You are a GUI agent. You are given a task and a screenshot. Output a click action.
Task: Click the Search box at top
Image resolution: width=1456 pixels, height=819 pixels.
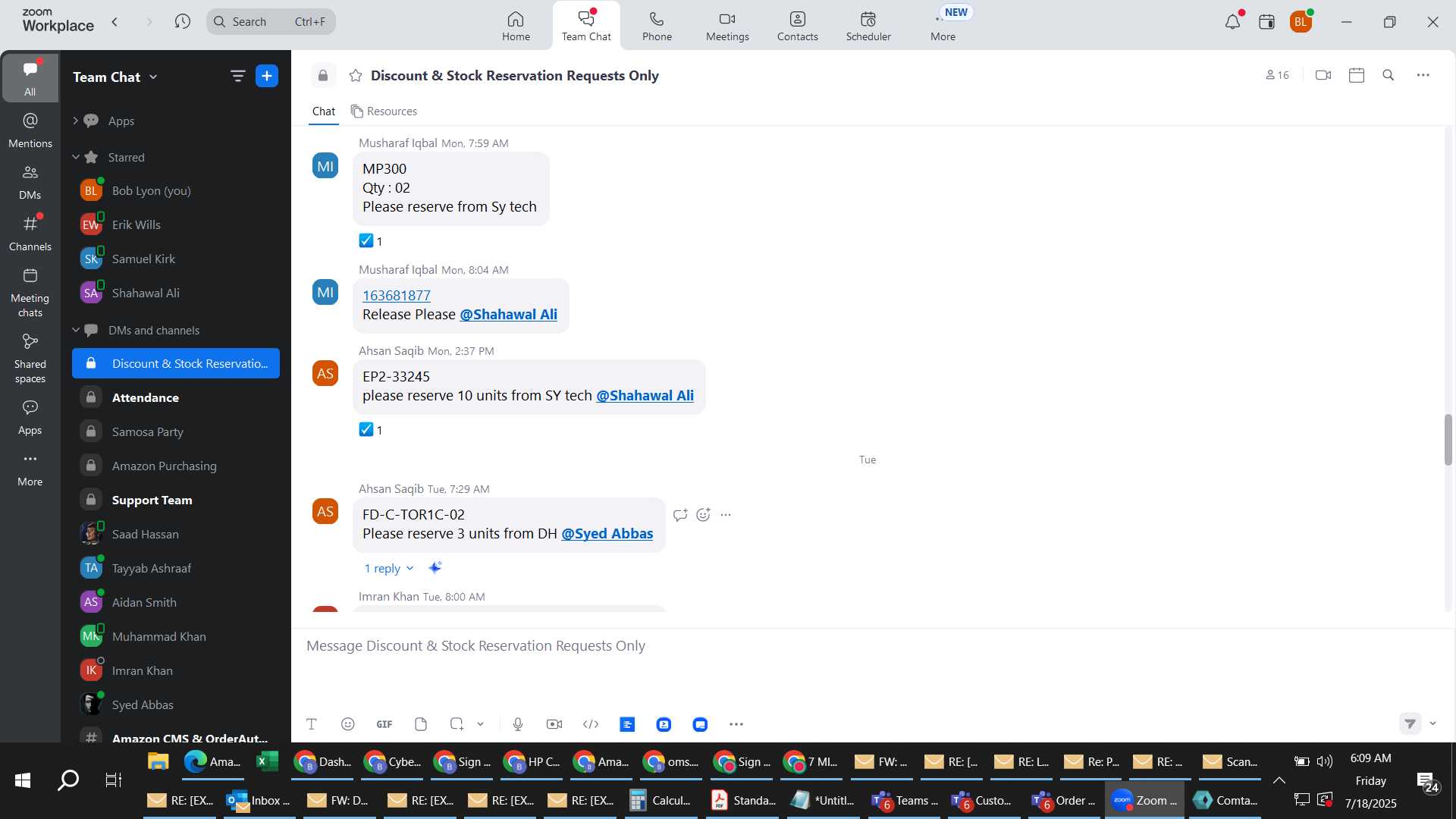271,21
